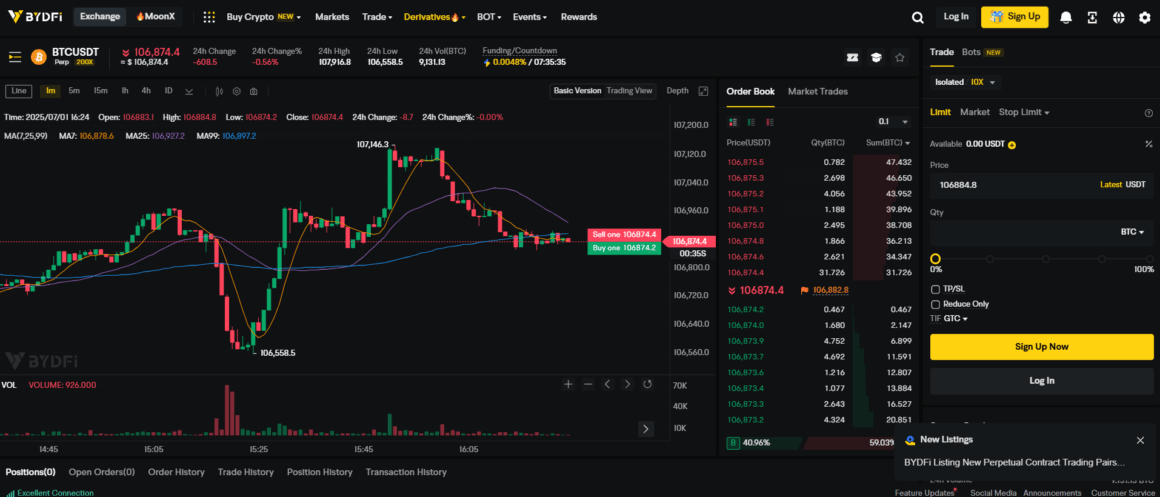Viewport: 1160px width, 497px height.
Task: Open the MoonX button
Action: pos(155,16)
